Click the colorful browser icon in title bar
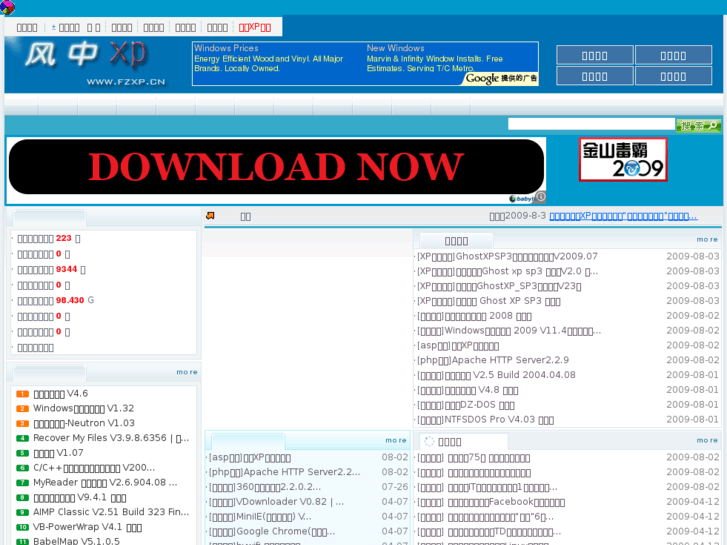Screen dimensions: 727x545 pyautogui.click(x=7, y=7)
